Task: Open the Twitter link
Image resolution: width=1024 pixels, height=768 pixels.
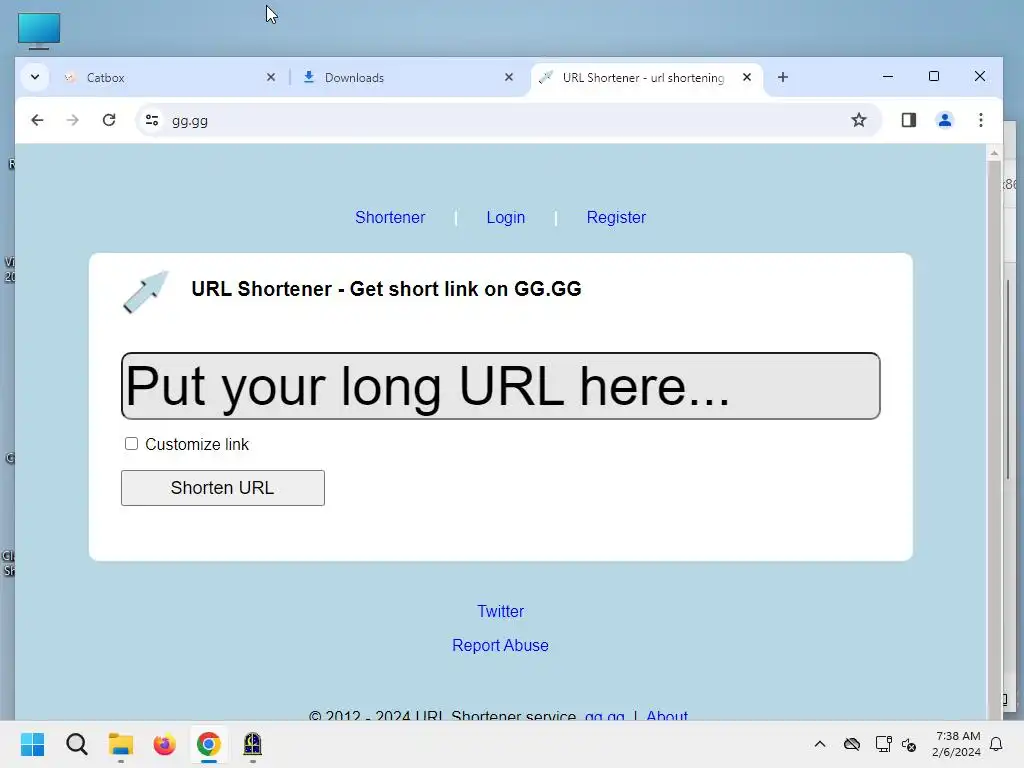Action: coord(500,611)
